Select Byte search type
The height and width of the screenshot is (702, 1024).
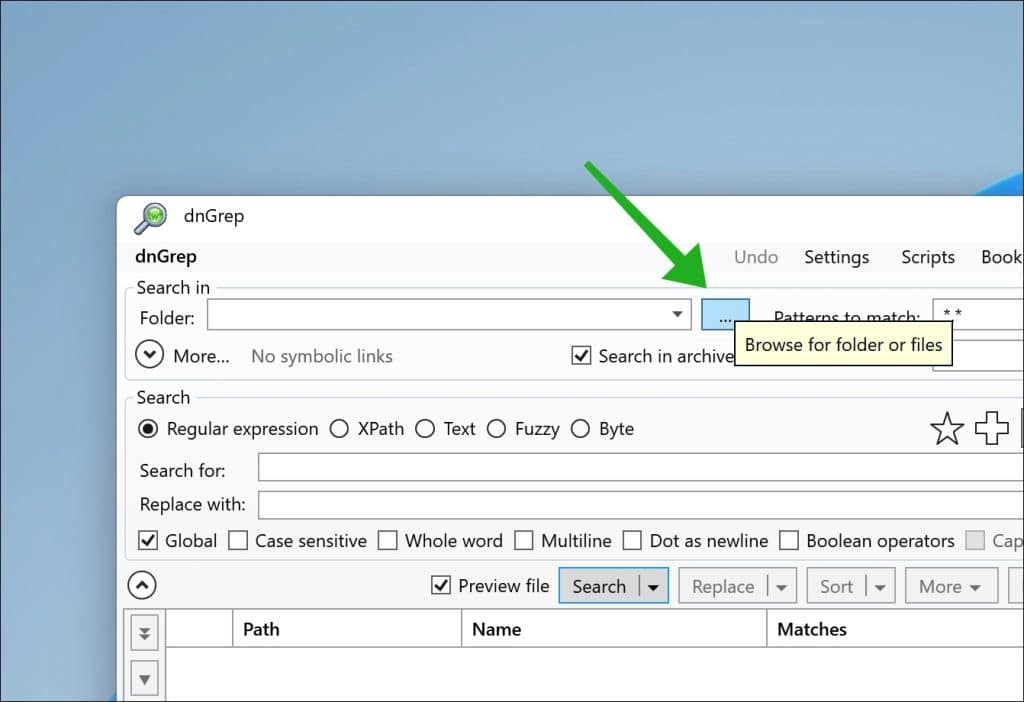pyautogui.click(x=581, y=429)
